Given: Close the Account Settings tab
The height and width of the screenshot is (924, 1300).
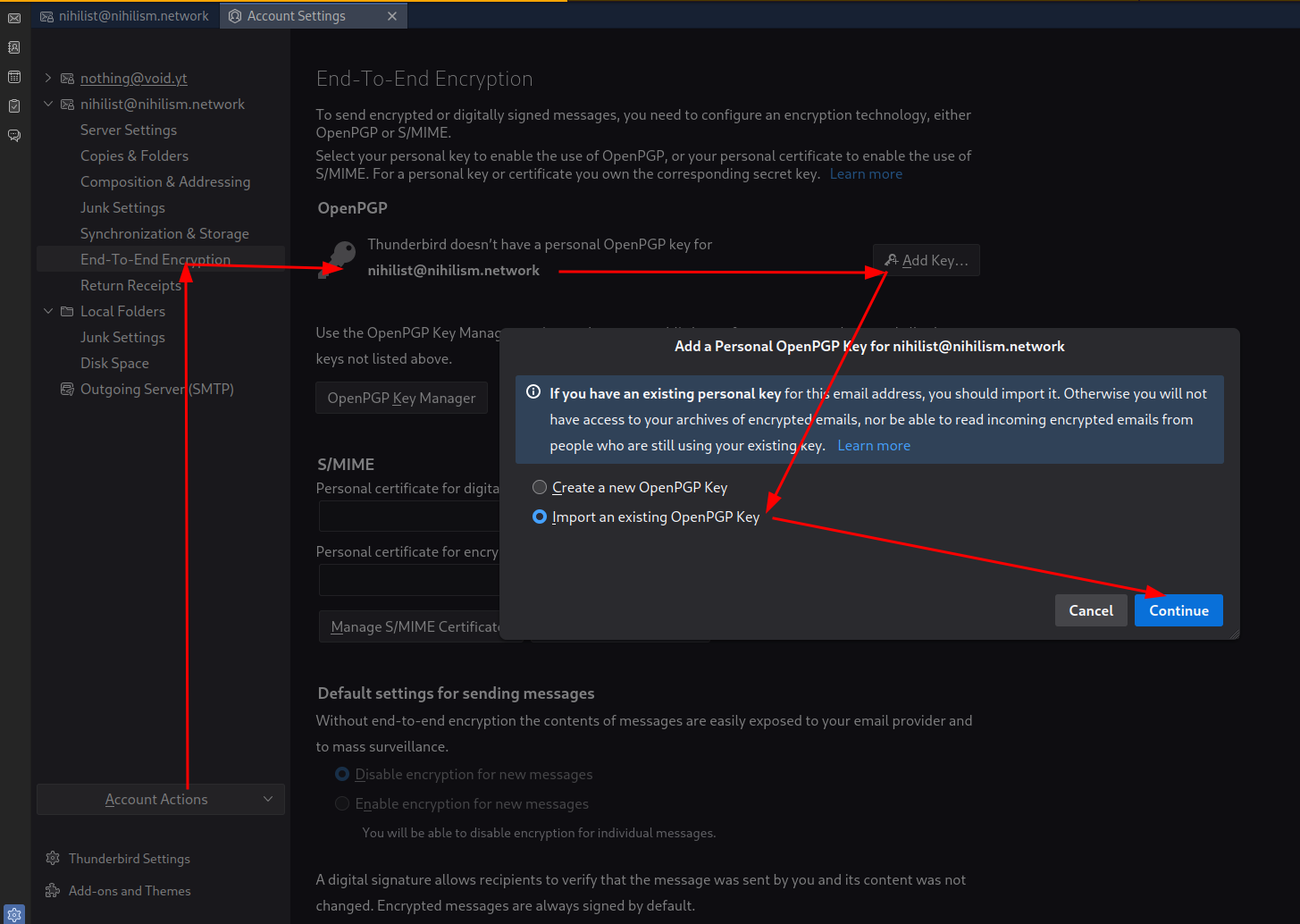Looking at the screenshot, I should (392, 16).
